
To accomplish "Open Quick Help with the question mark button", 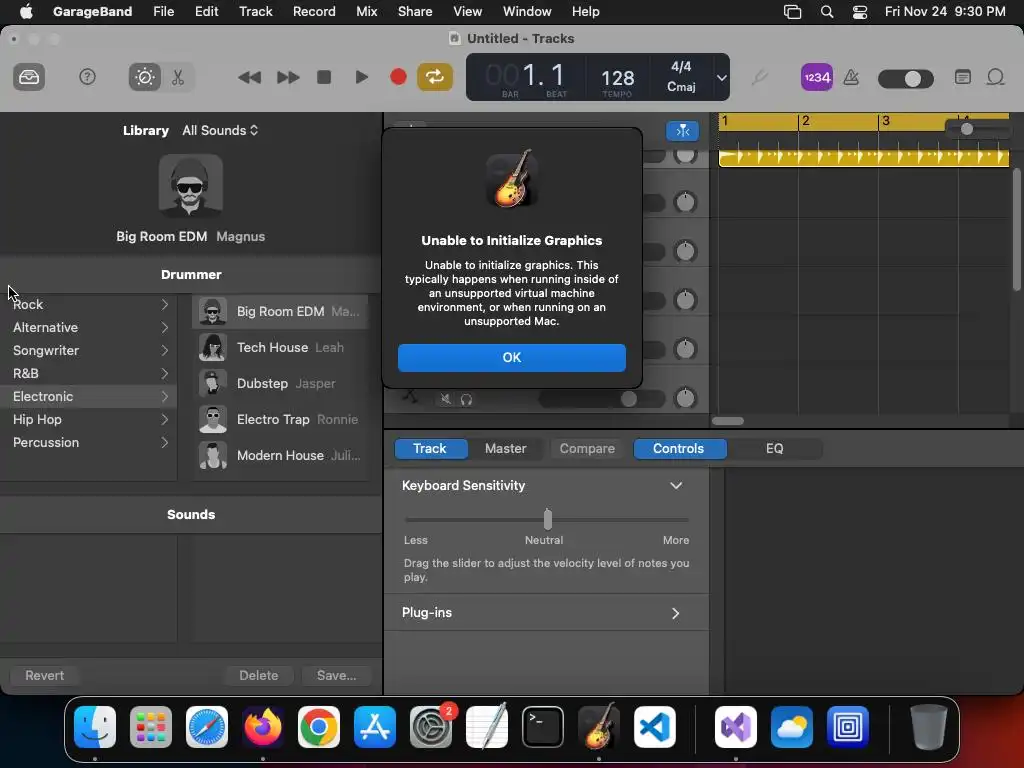I will (87, 78).
